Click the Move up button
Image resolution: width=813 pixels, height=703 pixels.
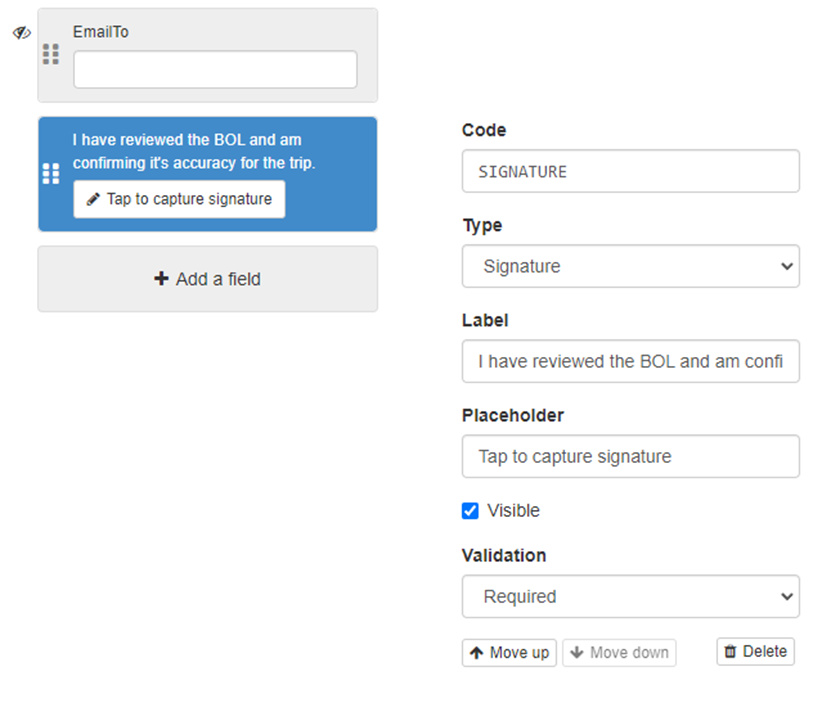coord(509,653)
